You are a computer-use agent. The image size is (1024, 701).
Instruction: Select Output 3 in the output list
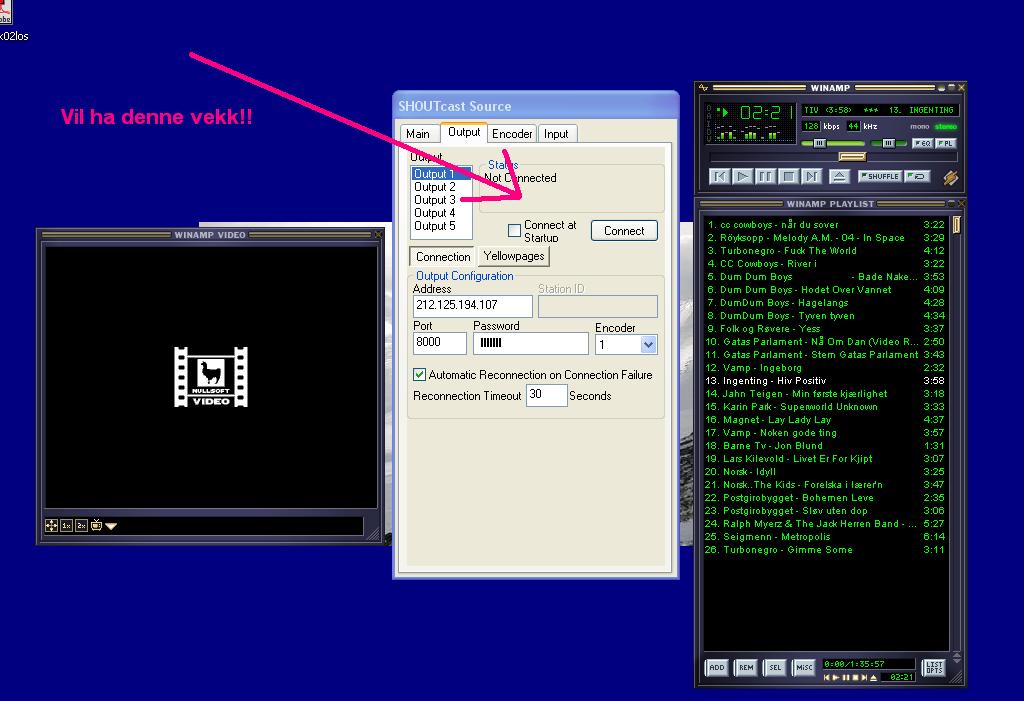tap(441, 200)
